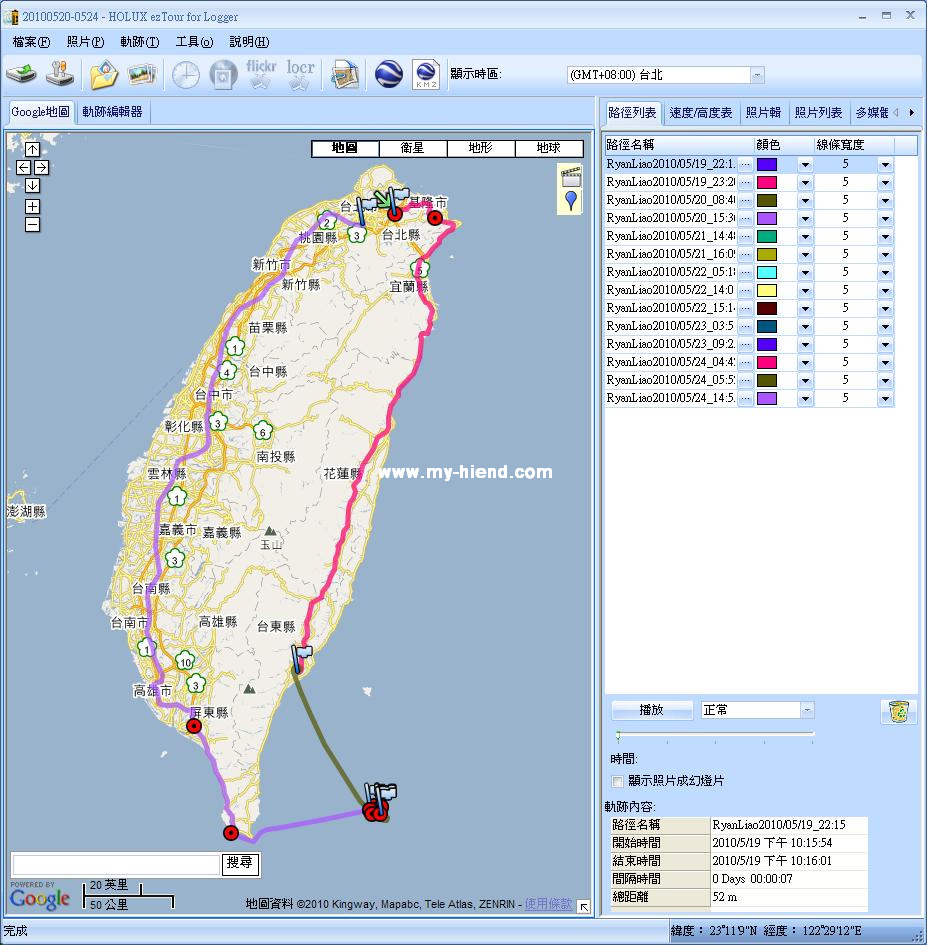Pan the map right with the arrow

42,168
